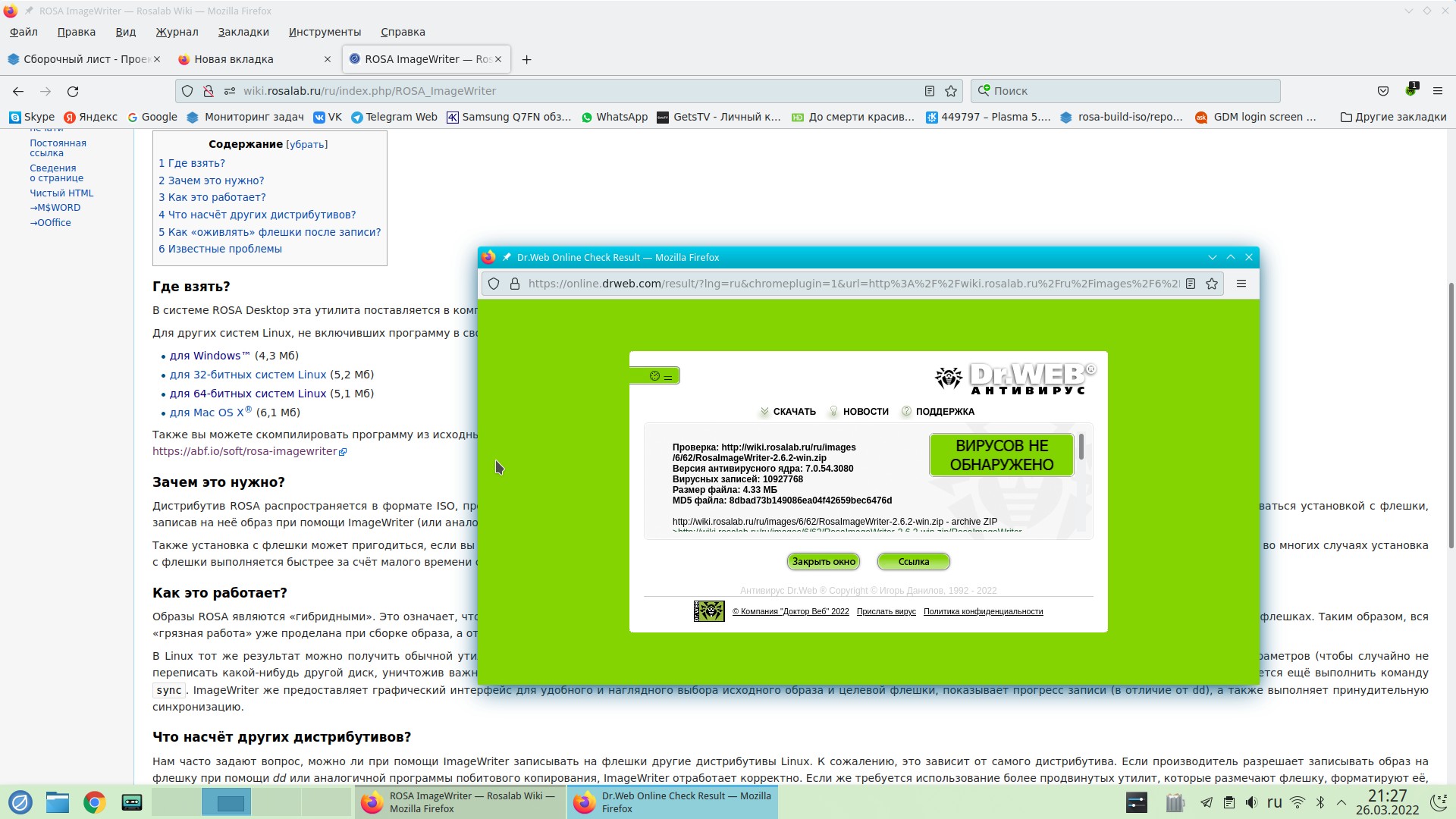Expand the system tray hidden icons arrow

[x=1341, y=802]
